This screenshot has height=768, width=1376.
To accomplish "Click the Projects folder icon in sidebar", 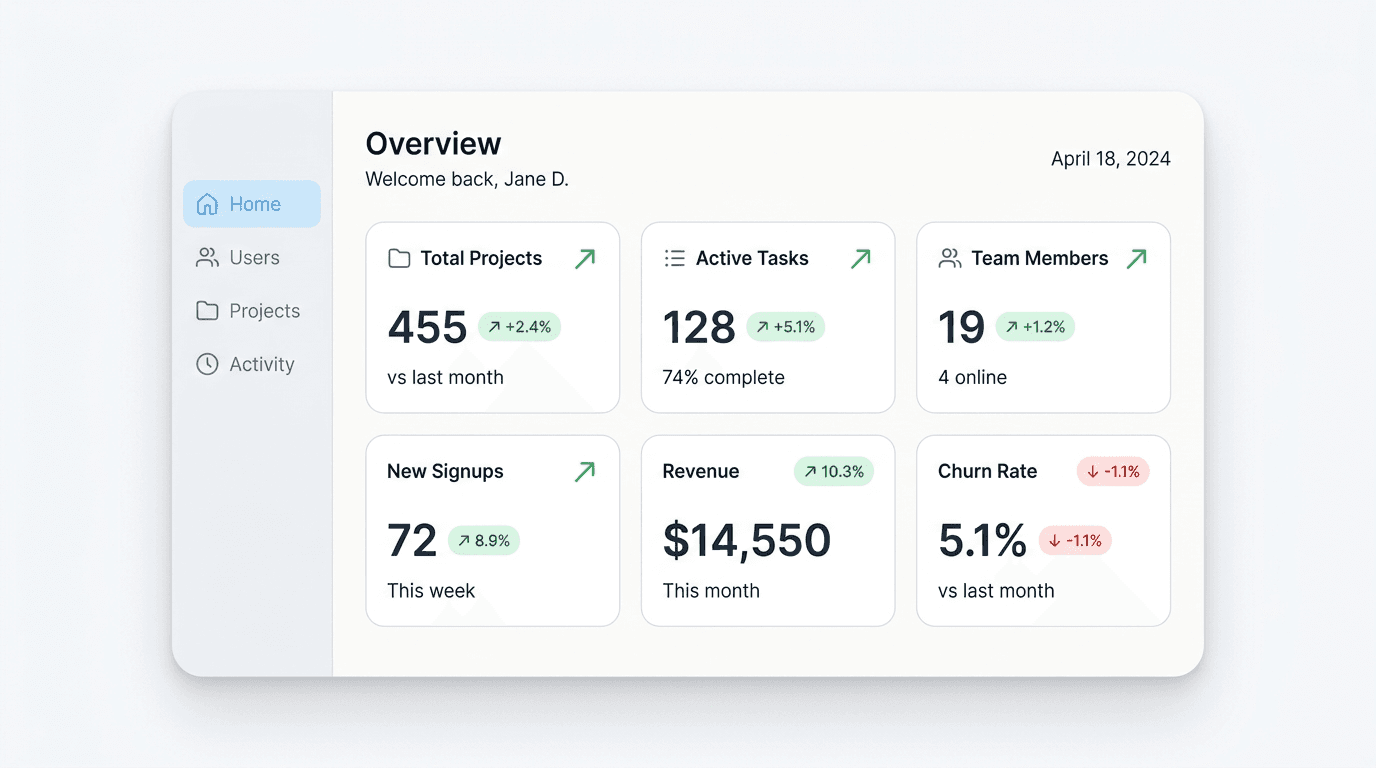I will 207,311.
